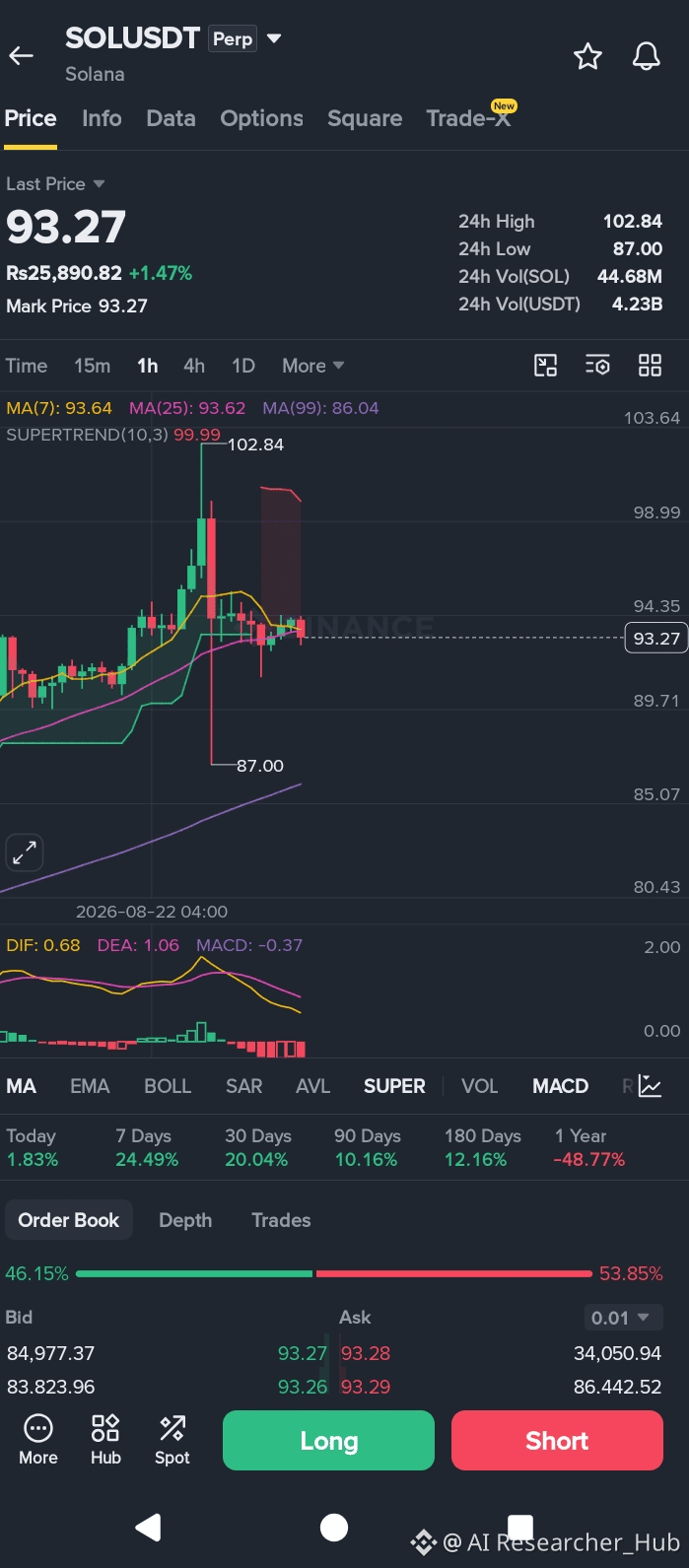Open the Trade-X tab
689x1568 pixels.
469,118
